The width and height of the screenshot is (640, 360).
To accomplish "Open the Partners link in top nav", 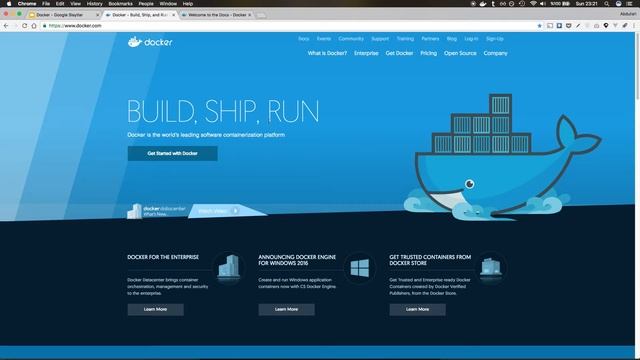I will (430, 39).
